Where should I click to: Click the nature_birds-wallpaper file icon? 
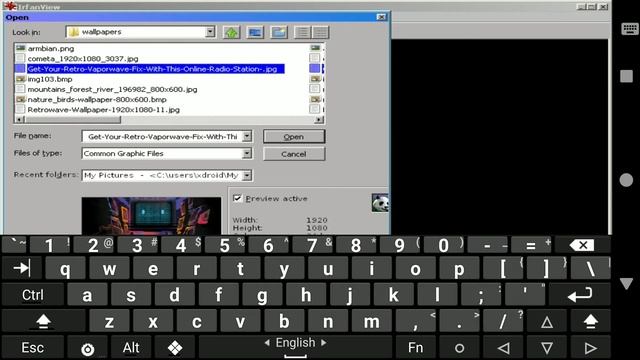[20, 99]
